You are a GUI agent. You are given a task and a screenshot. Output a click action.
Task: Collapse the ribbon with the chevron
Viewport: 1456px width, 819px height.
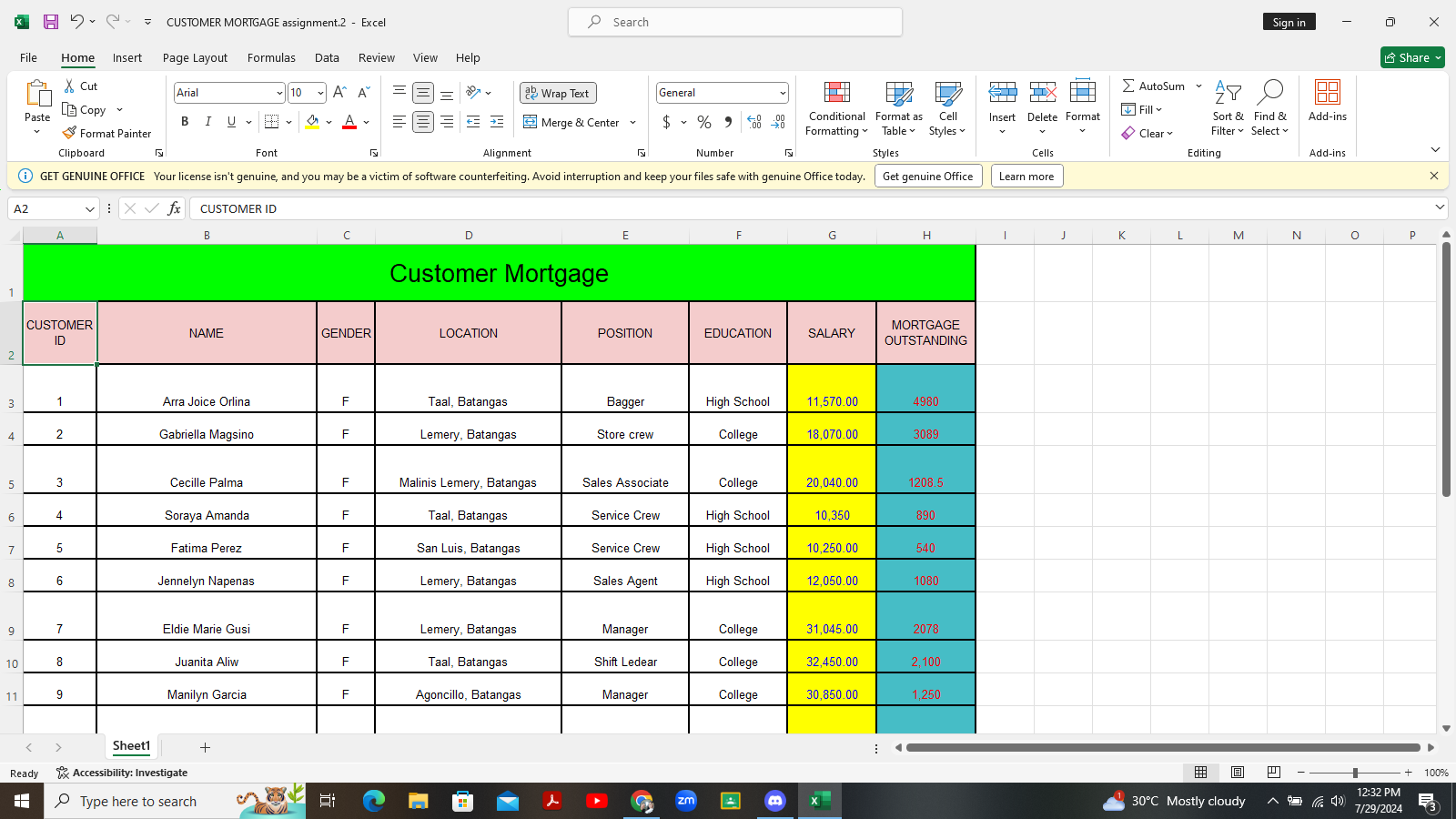click(x=1435, y=150)
